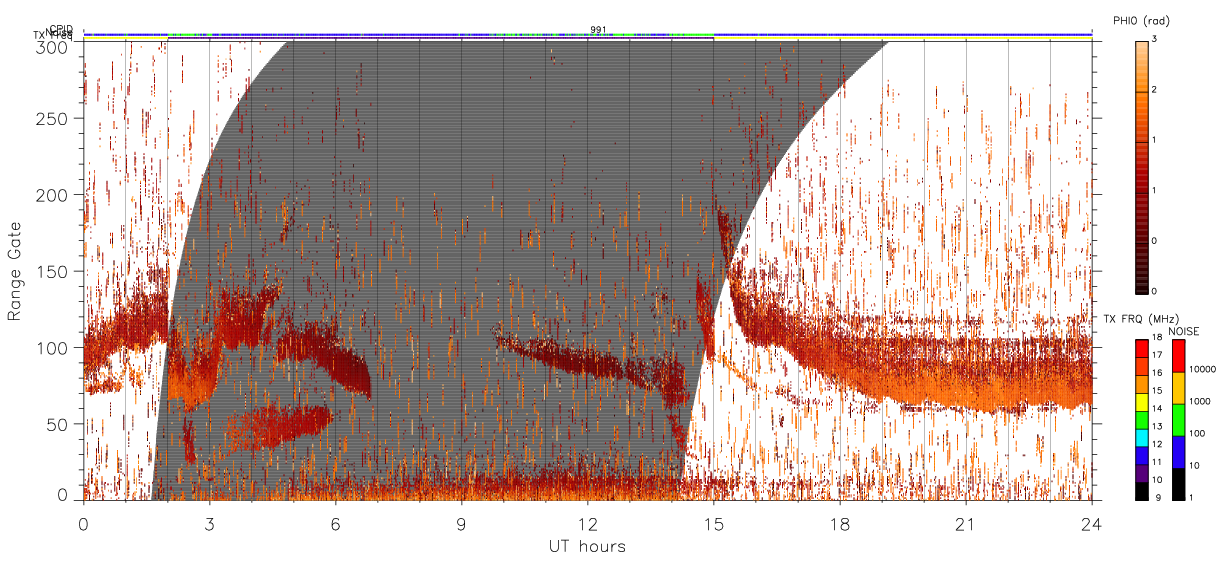The image size is (1228, 567).
Task: Click the "10000" label on the NOISE scale
Action: pyautogui.click(x=1201, y=369)
